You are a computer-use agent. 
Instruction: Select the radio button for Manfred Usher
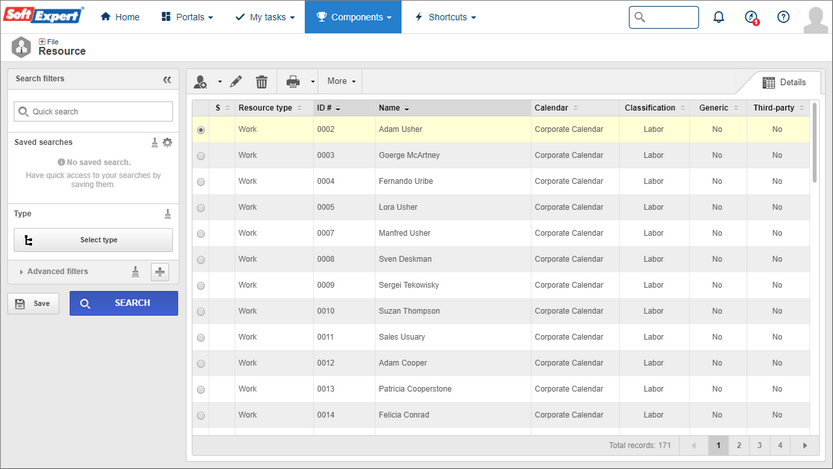[201, 234]
